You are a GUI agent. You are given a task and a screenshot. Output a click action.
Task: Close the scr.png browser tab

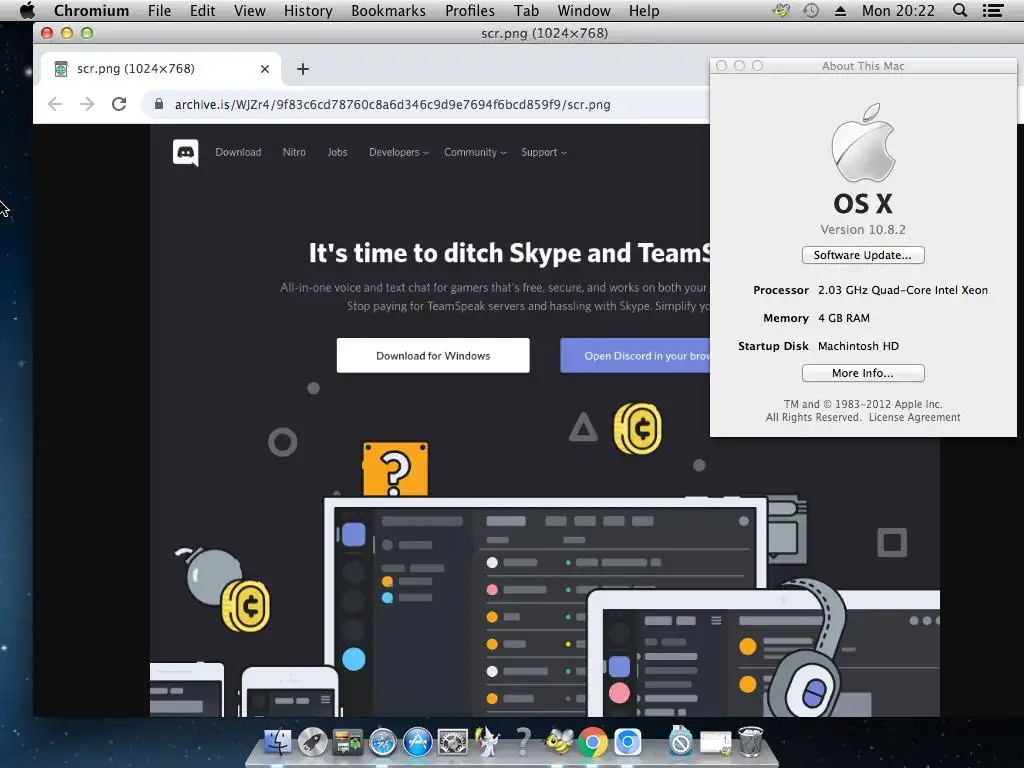point(264,69)
